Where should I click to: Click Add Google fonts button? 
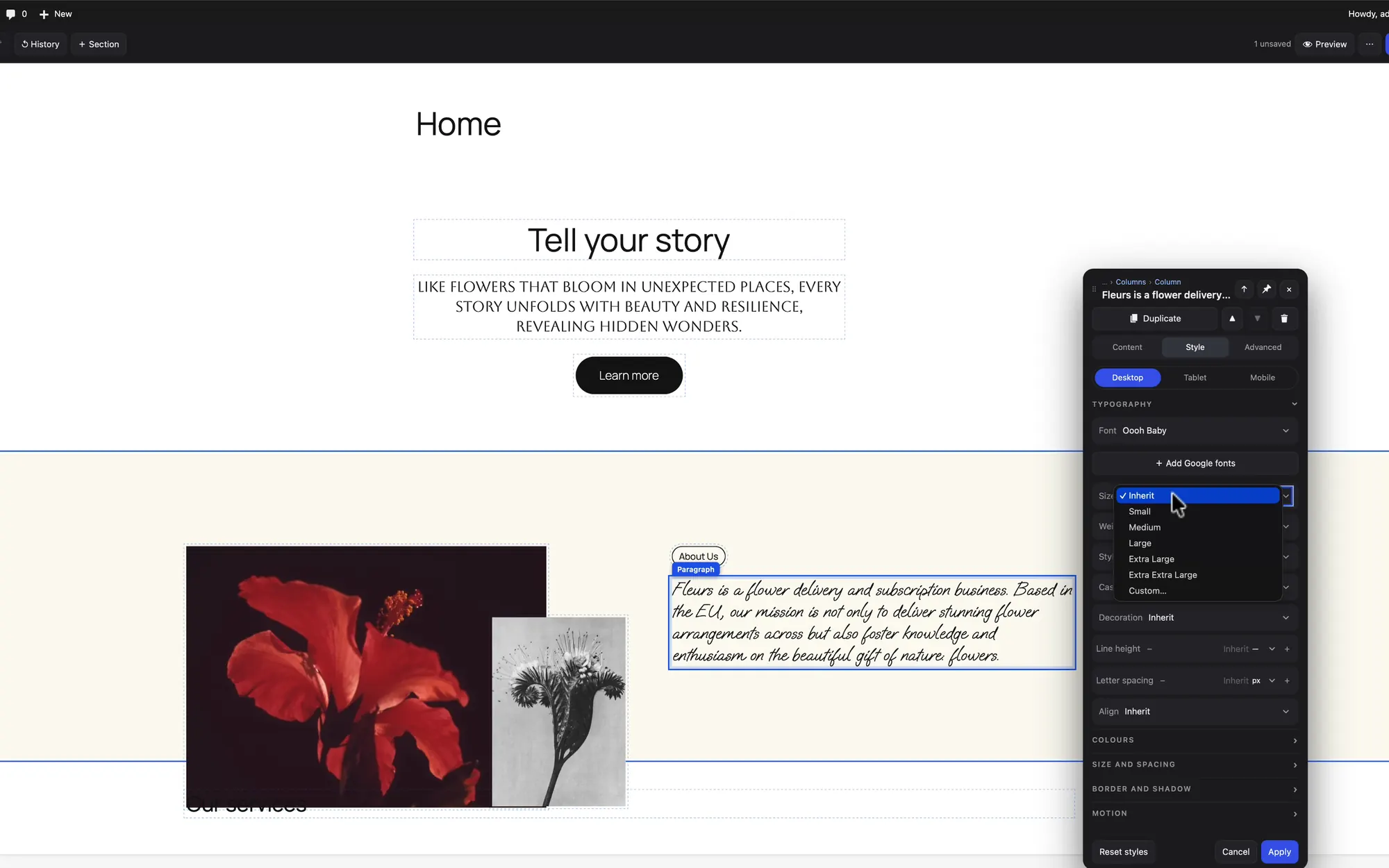[x=1195, y=463]
